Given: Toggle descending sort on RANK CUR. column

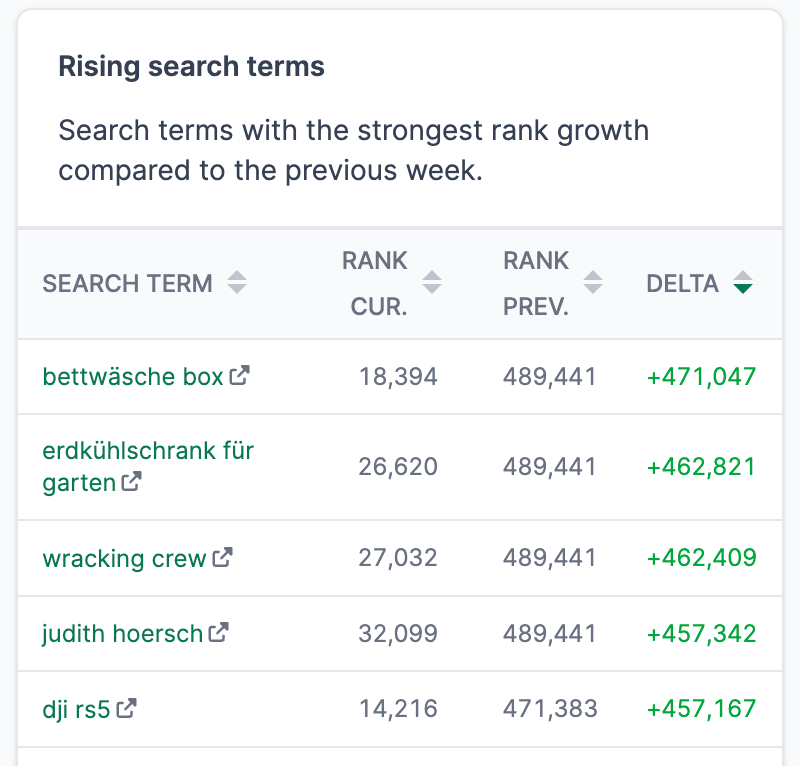Looking at the screenshot, I should (x=432, y=288).
